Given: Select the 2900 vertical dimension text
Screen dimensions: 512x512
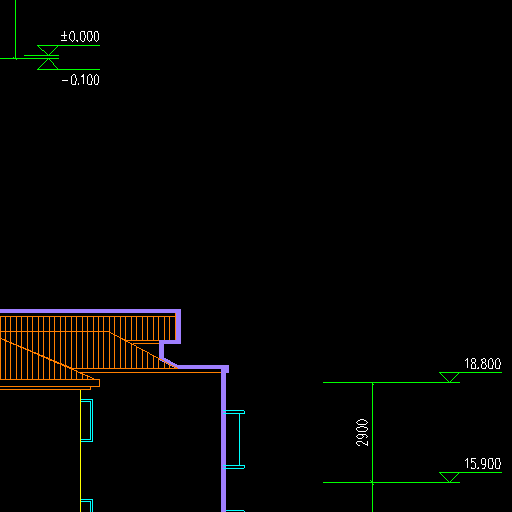Looking at the screenshot, I should [362, 433].
